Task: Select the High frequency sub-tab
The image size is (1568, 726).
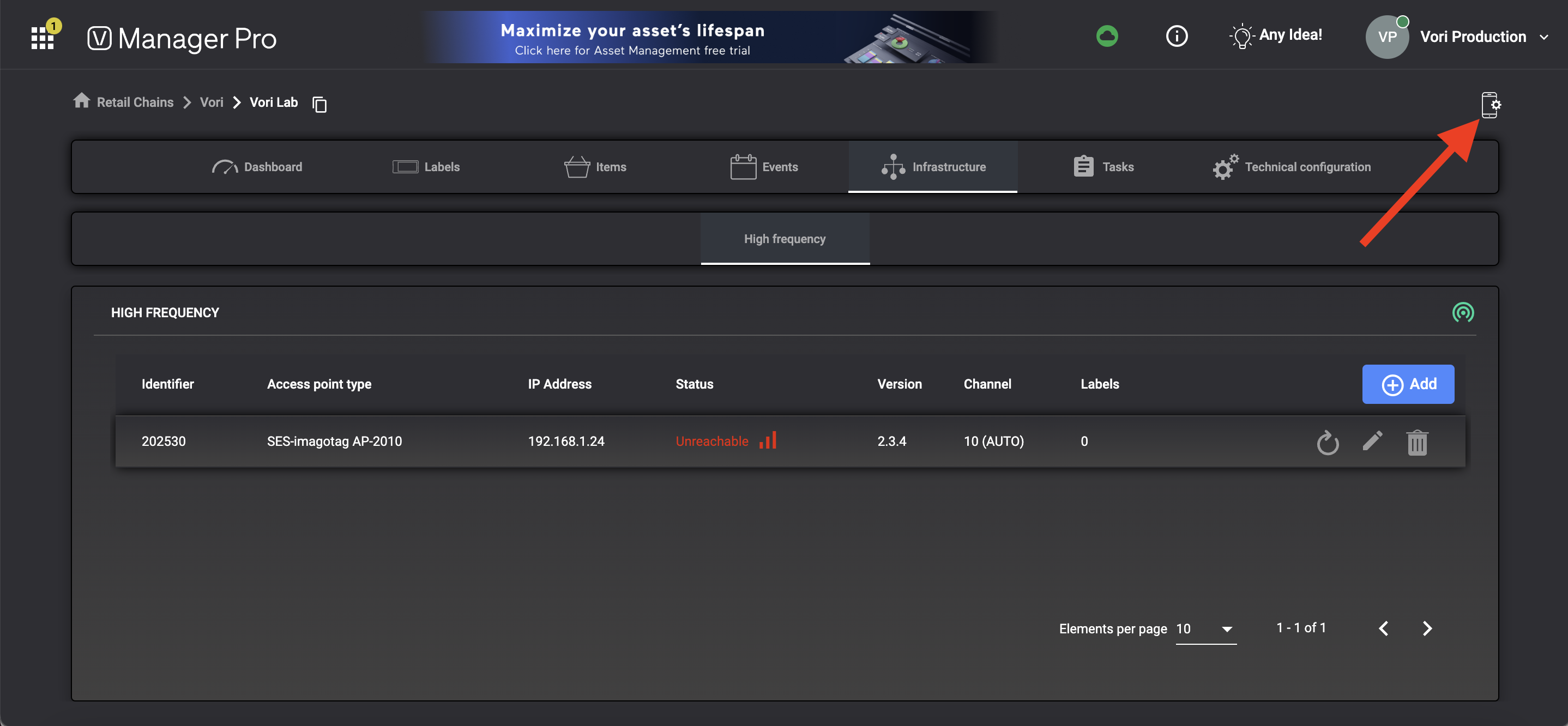Action: point(785,239)
